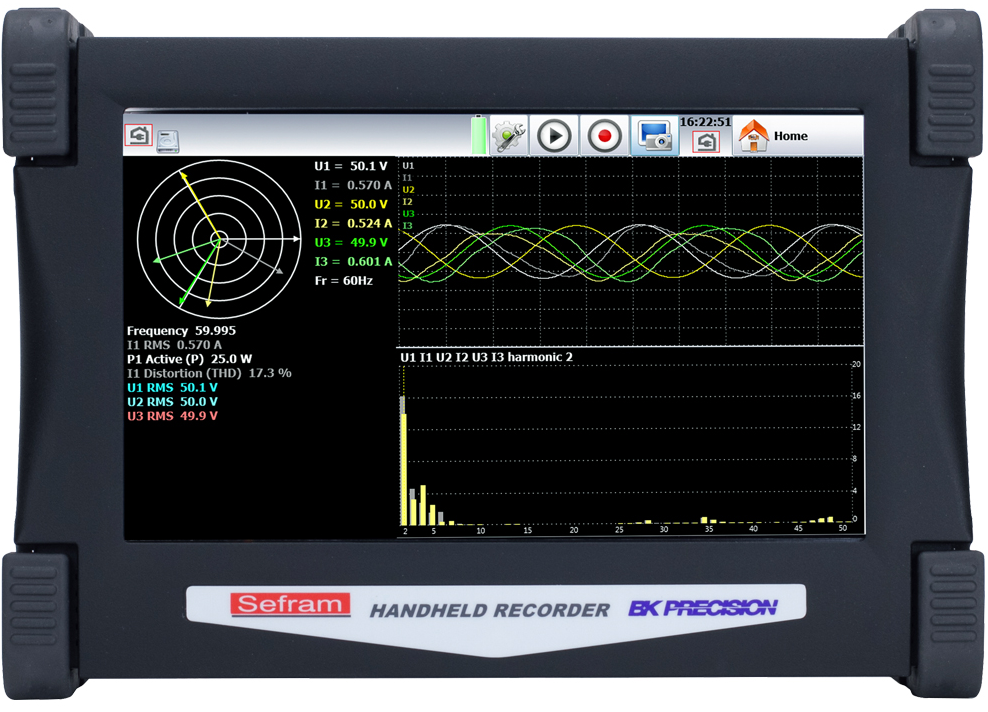Screen dimensions: 988x712
Task: Click the U2 channel label in waveform legend
Action: 408,190
